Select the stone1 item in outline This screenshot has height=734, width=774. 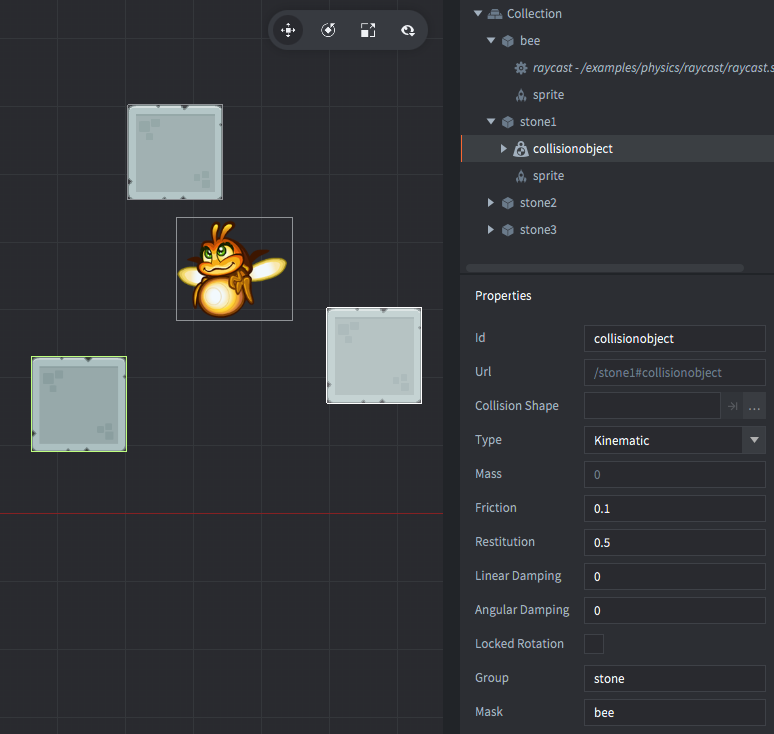coord(538,122)
